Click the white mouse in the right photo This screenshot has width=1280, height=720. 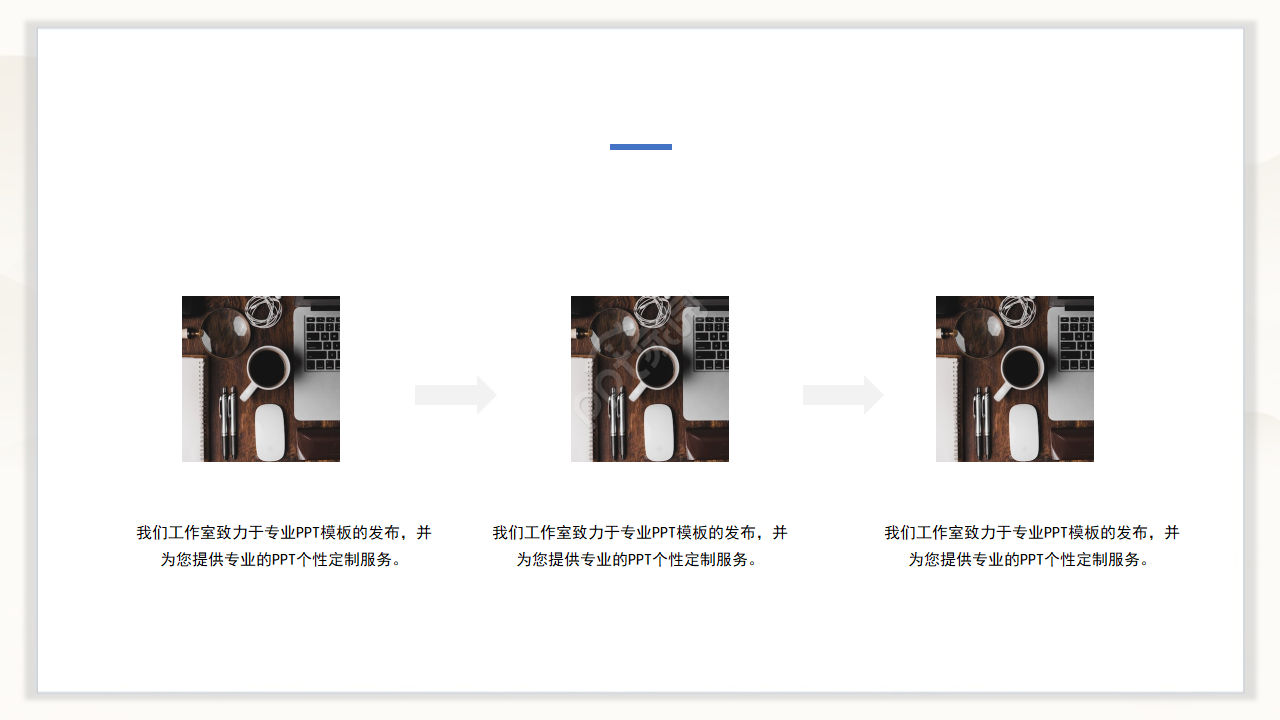1024,432
